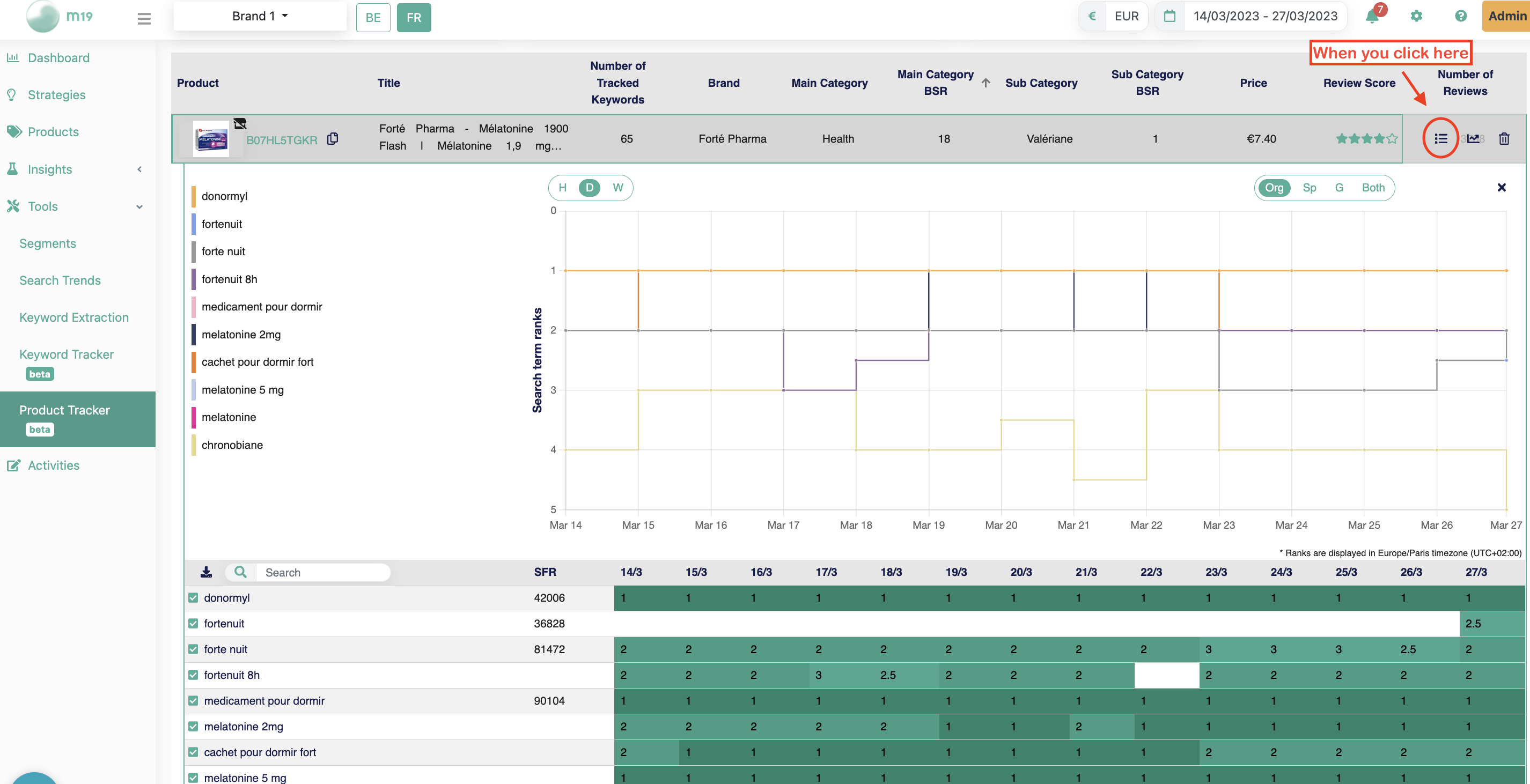Click the keyword Search input field
1530x784 pixels.
coord(323,572)
